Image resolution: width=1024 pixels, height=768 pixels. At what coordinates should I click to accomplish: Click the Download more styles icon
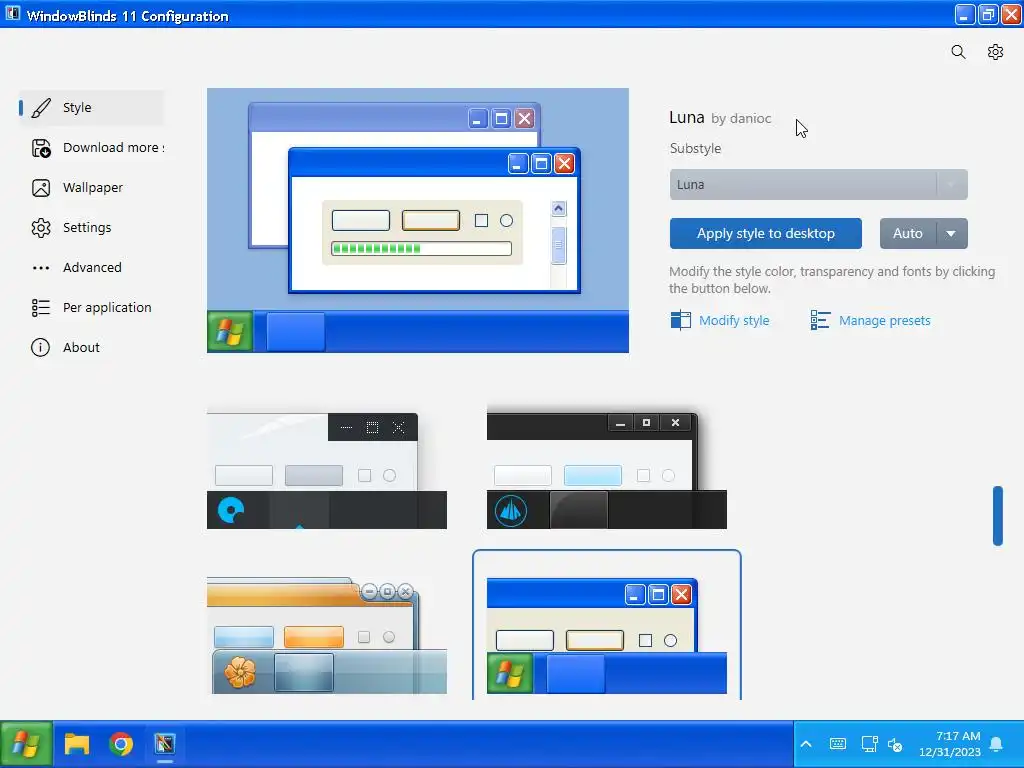pos(41,148)
